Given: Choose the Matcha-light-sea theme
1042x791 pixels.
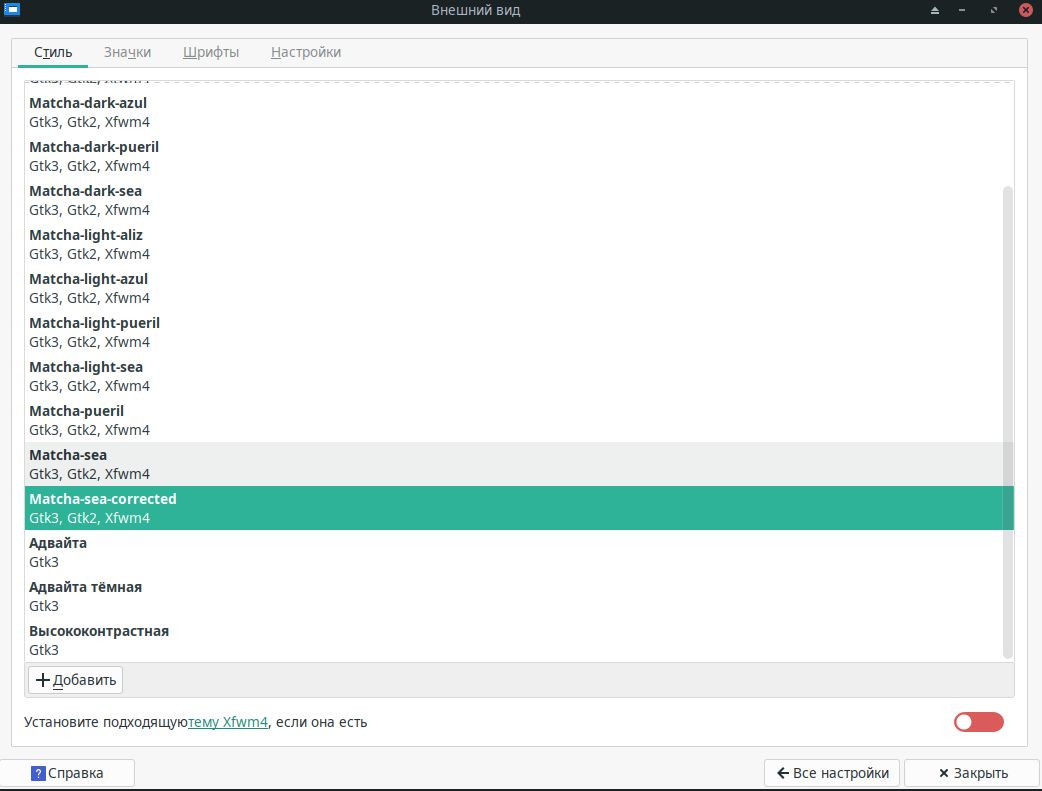Looking at the screenshot, I should pos(86,376).
